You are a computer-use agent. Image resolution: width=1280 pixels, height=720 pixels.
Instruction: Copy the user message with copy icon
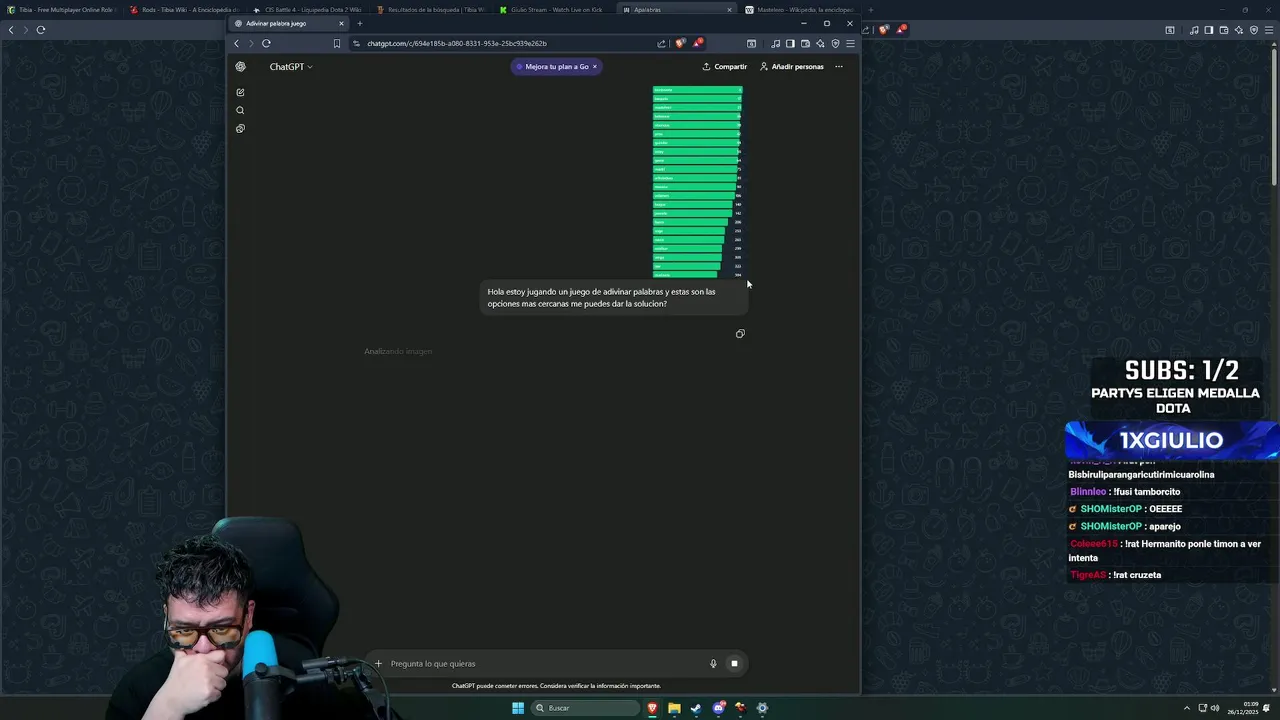click(x=740, y=334)
